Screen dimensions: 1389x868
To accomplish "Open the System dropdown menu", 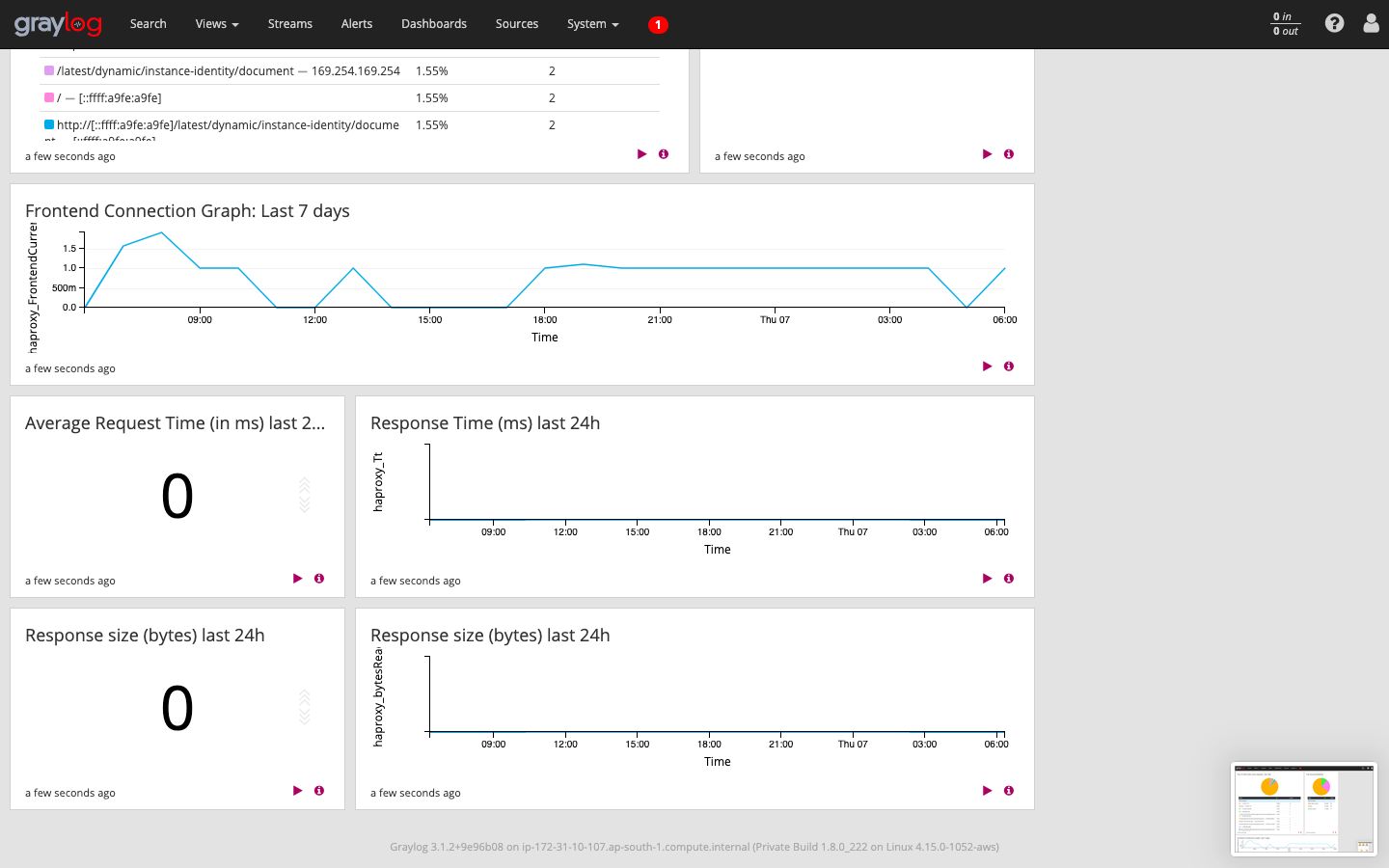I will [593, 24].
